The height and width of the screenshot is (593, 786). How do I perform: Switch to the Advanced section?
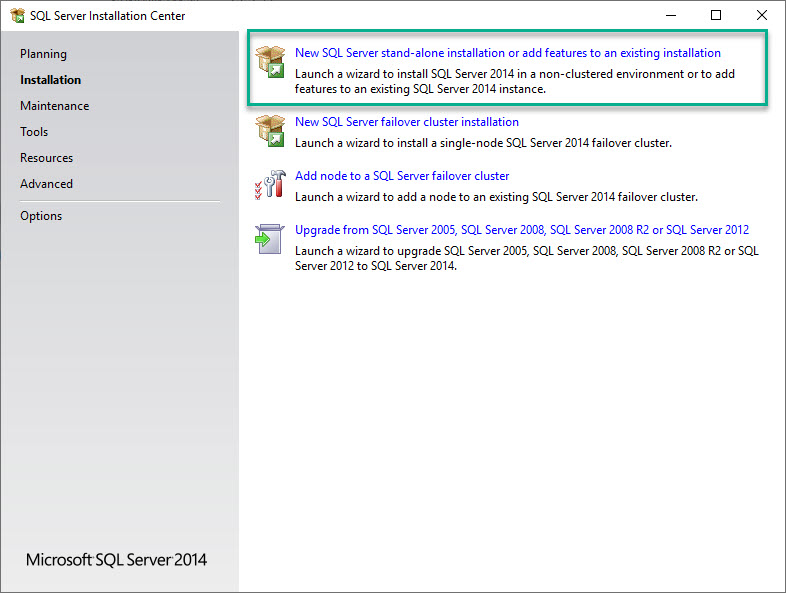point(47,184)
